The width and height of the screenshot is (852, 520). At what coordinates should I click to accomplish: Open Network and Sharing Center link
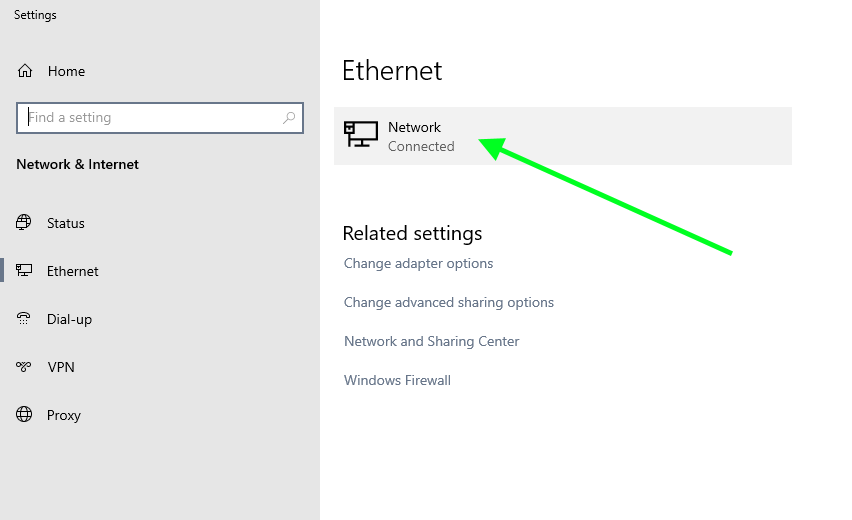tap(431, 342)
